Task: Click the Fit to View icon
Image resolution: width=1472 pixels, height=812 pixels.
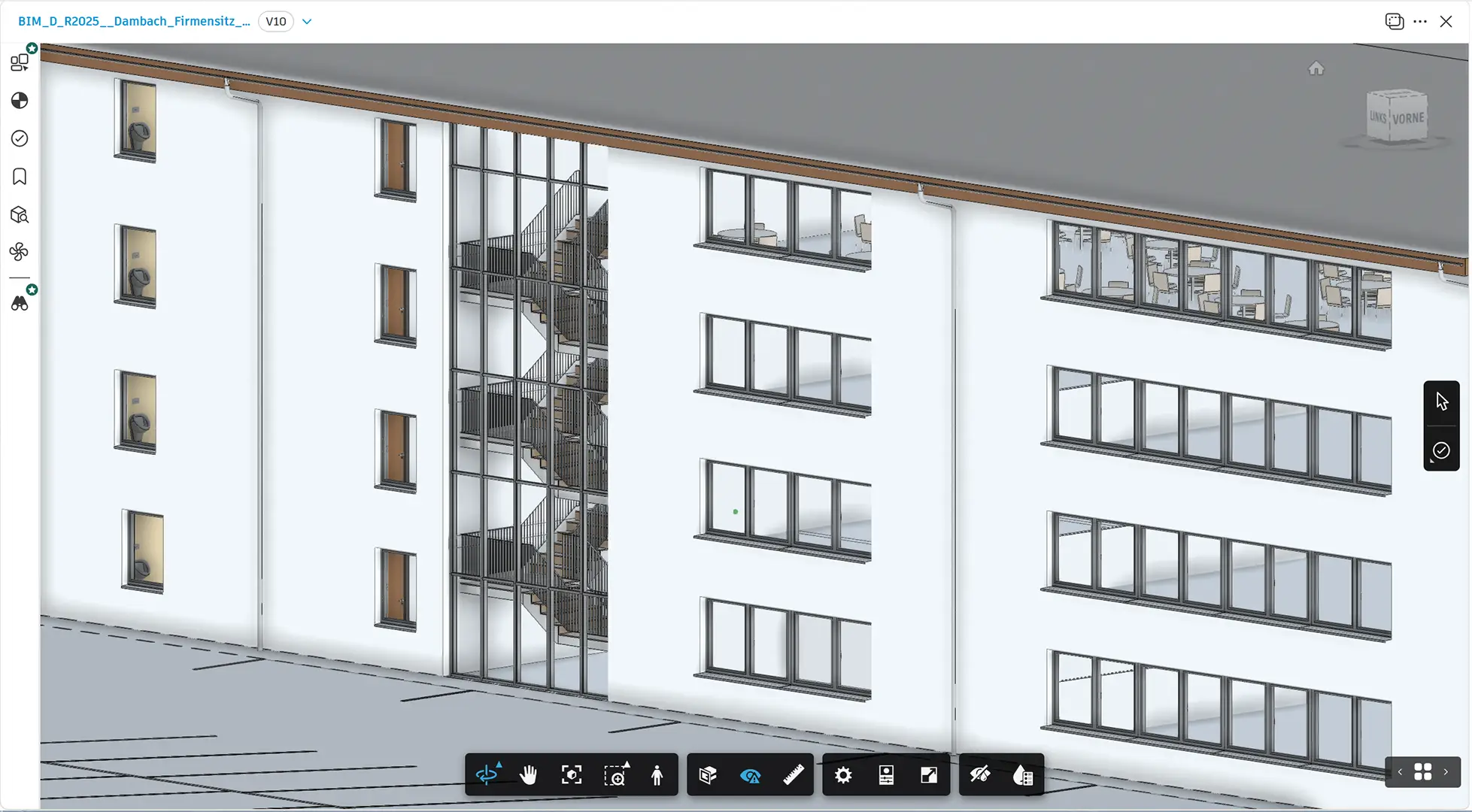Action: click(572, 774)
